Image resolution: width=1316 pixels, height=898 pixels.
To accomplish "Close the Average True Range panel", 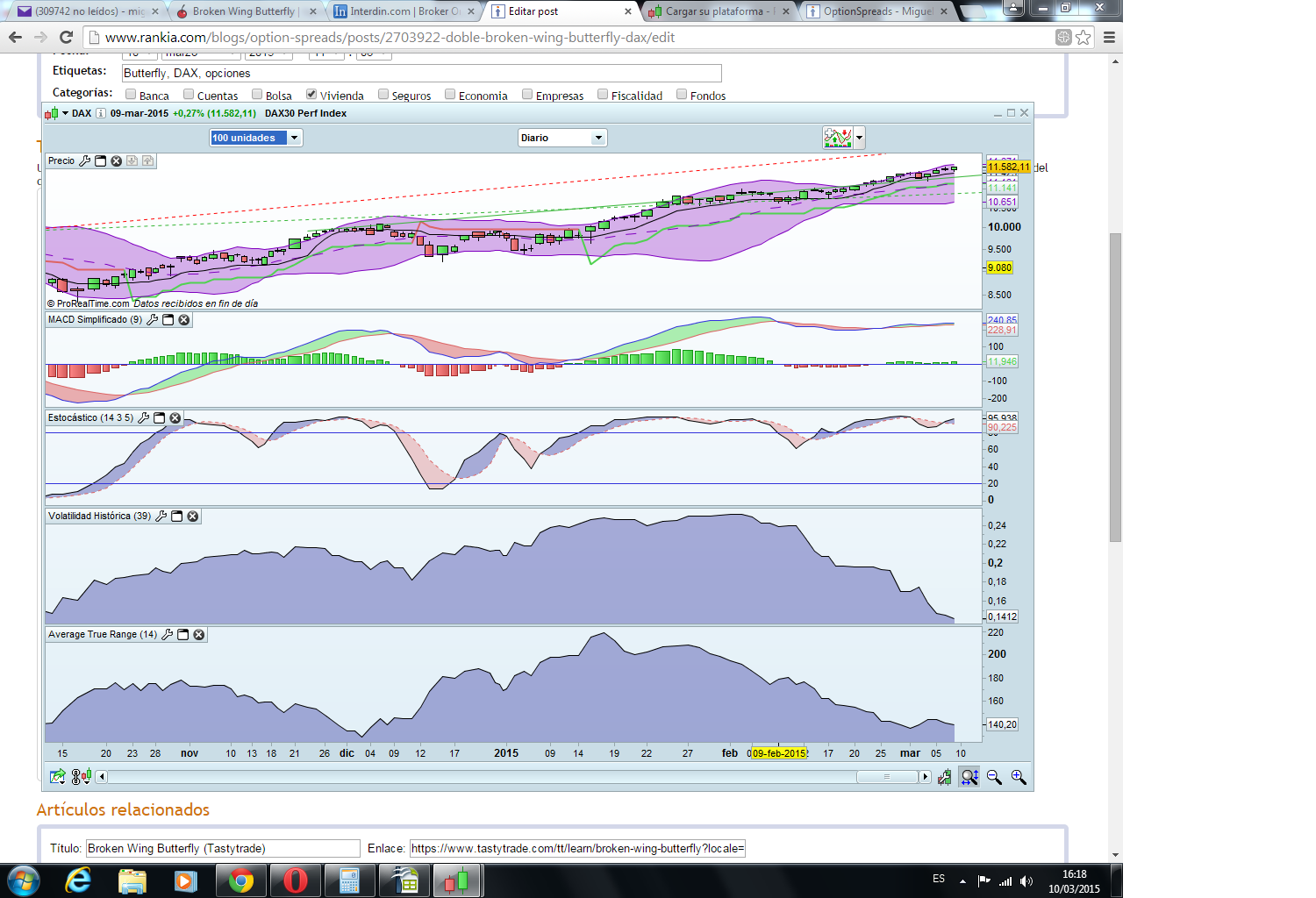I will coord(199,635).
